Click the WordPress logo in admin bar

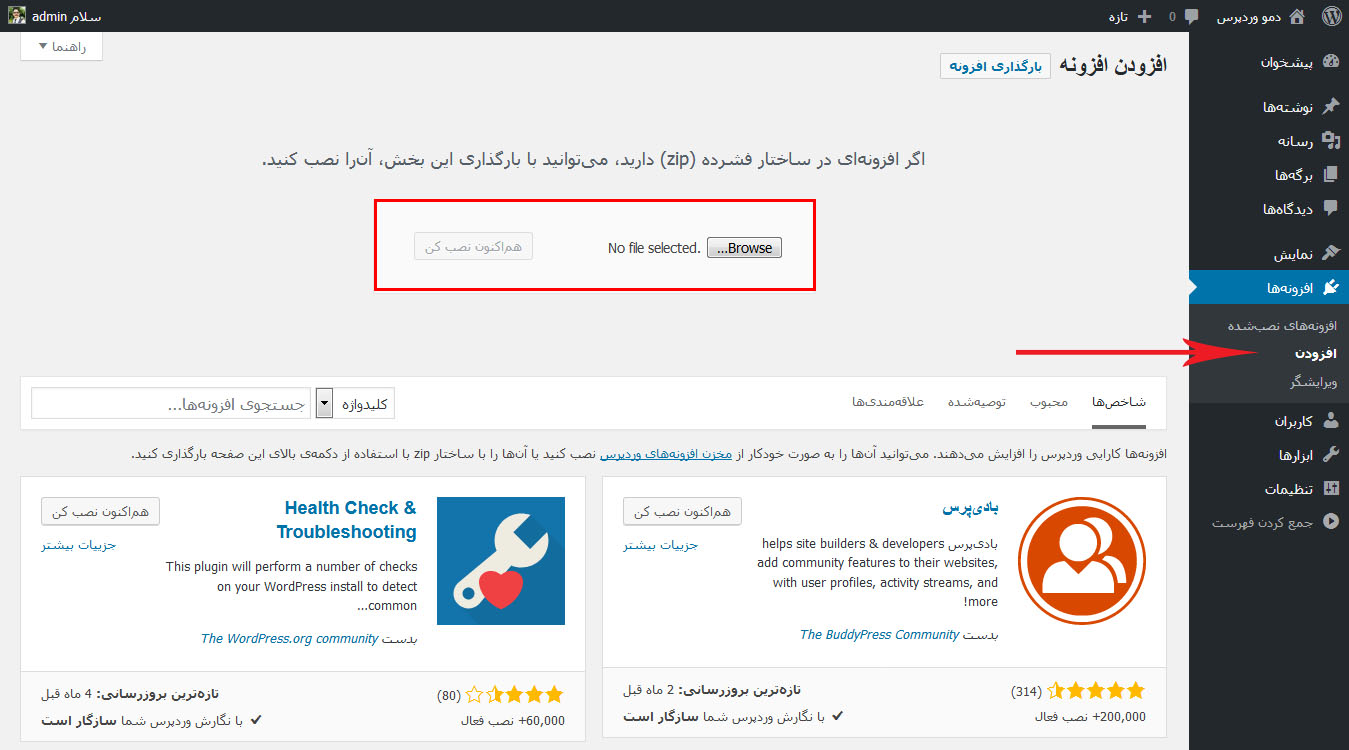tap(1330, 16)
